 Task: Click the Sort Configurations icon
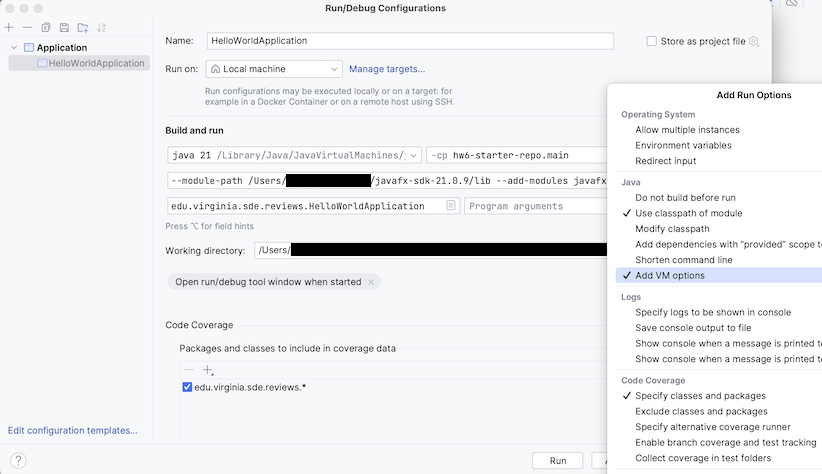pos(101,27)
